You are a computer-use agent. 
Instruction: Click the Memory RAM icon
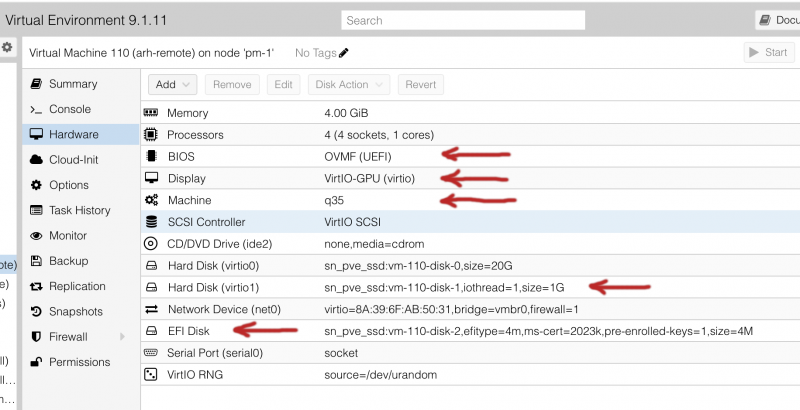pyautogui.click(x=151, y=113)
